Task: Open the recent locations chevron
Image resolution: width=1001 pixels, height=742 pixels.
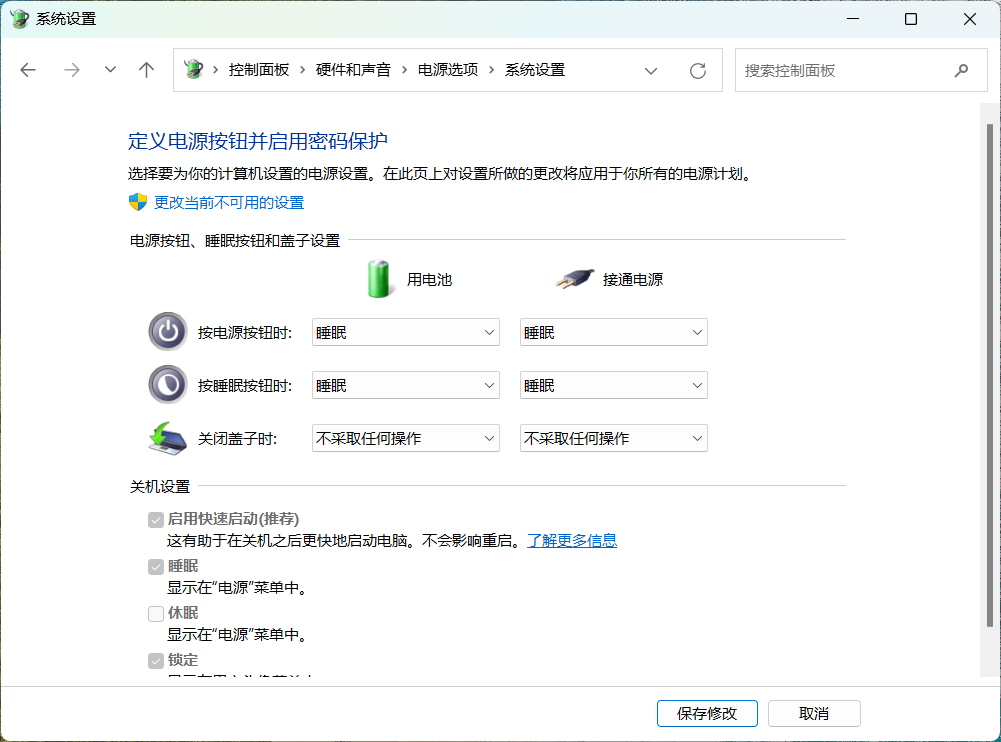Action: click(110, 70)
